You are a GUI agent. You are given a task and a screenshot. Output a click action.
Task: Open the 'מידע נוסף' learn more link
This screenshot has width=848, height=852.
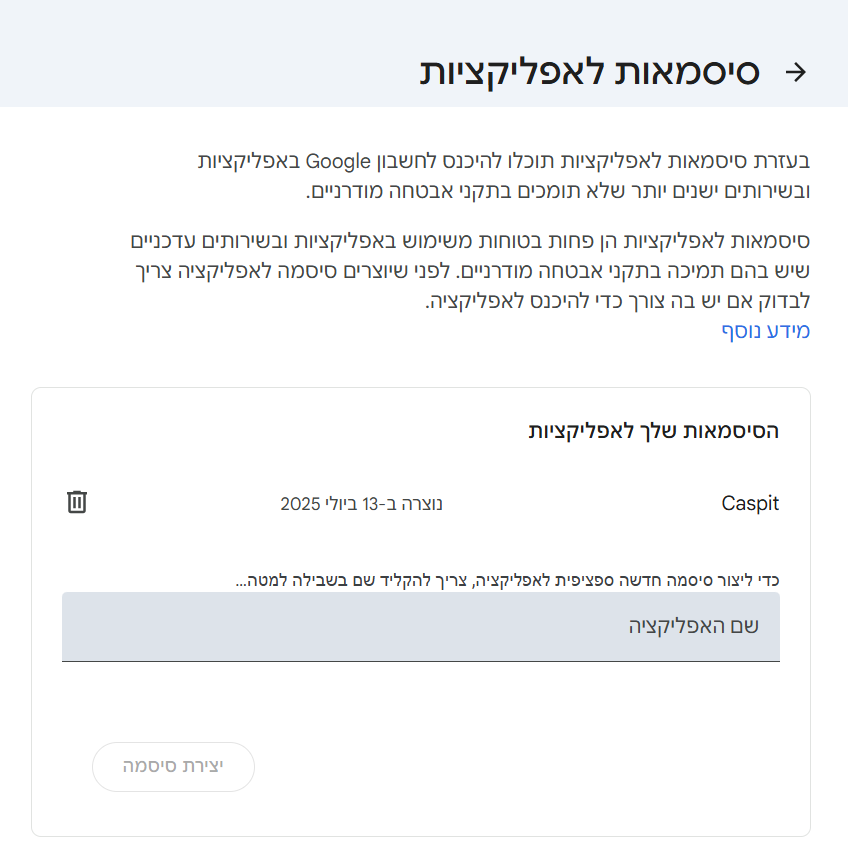pyautogui.click(x=766, y=331)
